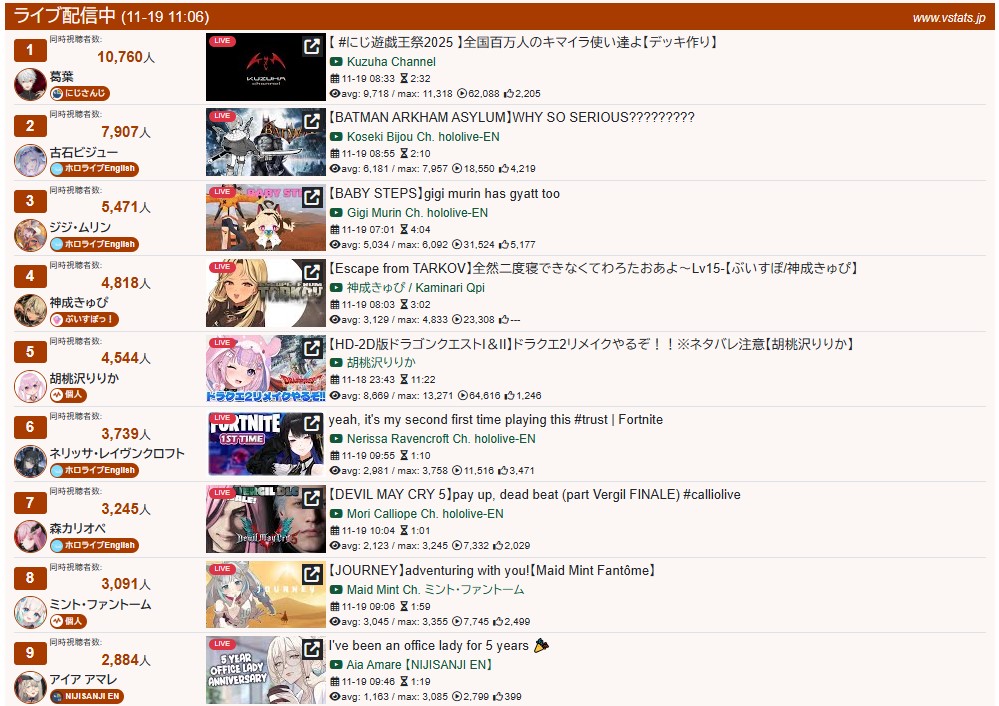The width and height of the screenshot is (999, 706).
Task: Click viewer count 7,907人
Action: tap(126, 133)
